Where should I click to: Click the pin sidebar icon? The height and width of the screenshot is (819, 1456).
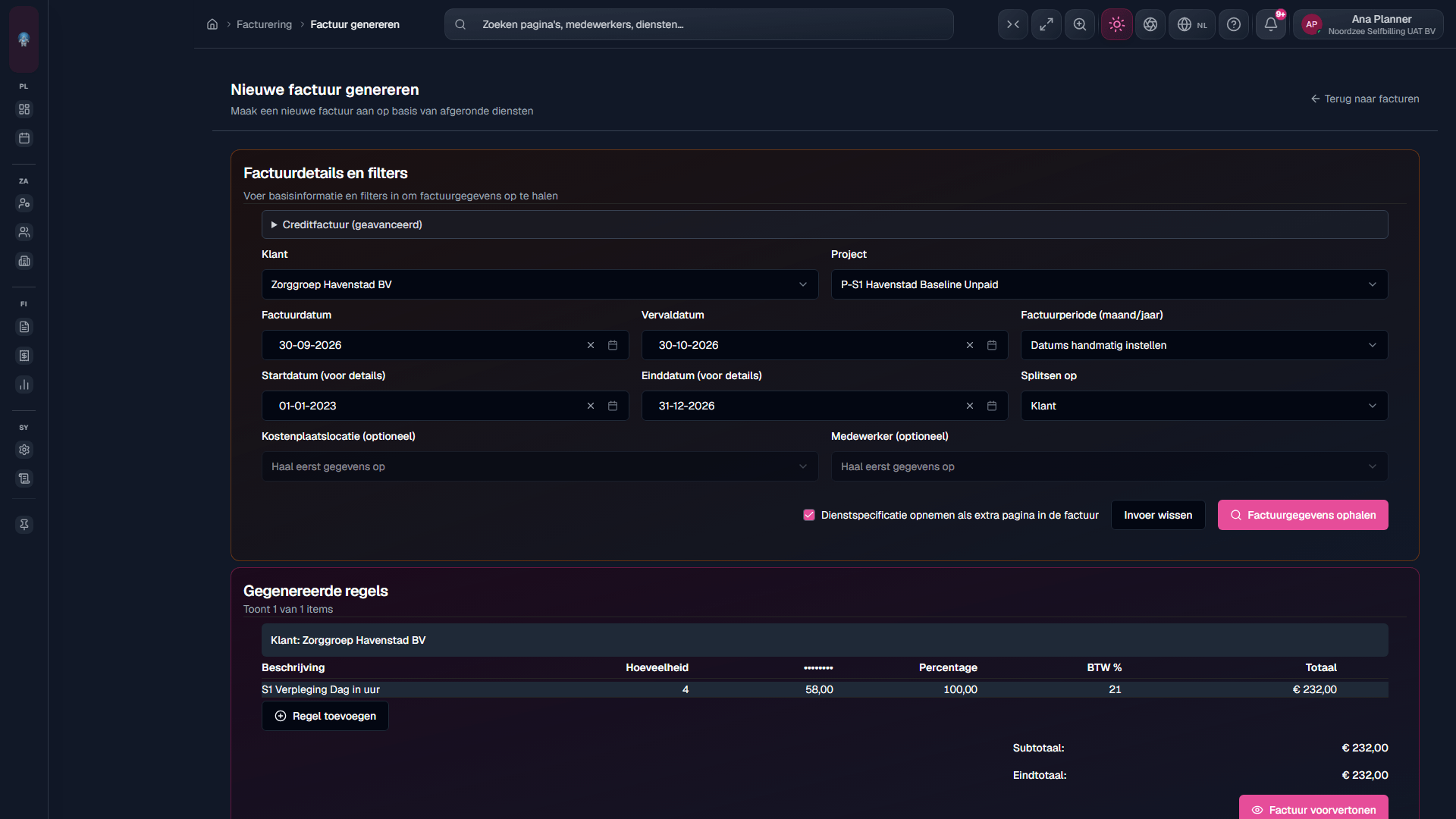[x=24, y=525]
